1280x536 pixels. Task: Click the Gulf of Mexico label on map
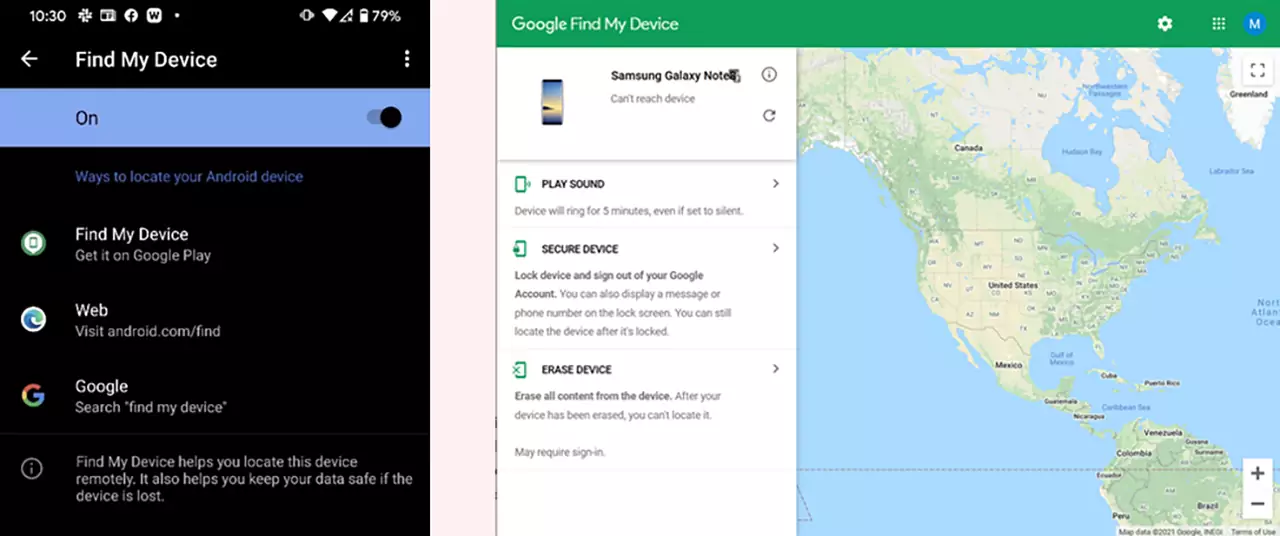click(x=1062, y=358)
